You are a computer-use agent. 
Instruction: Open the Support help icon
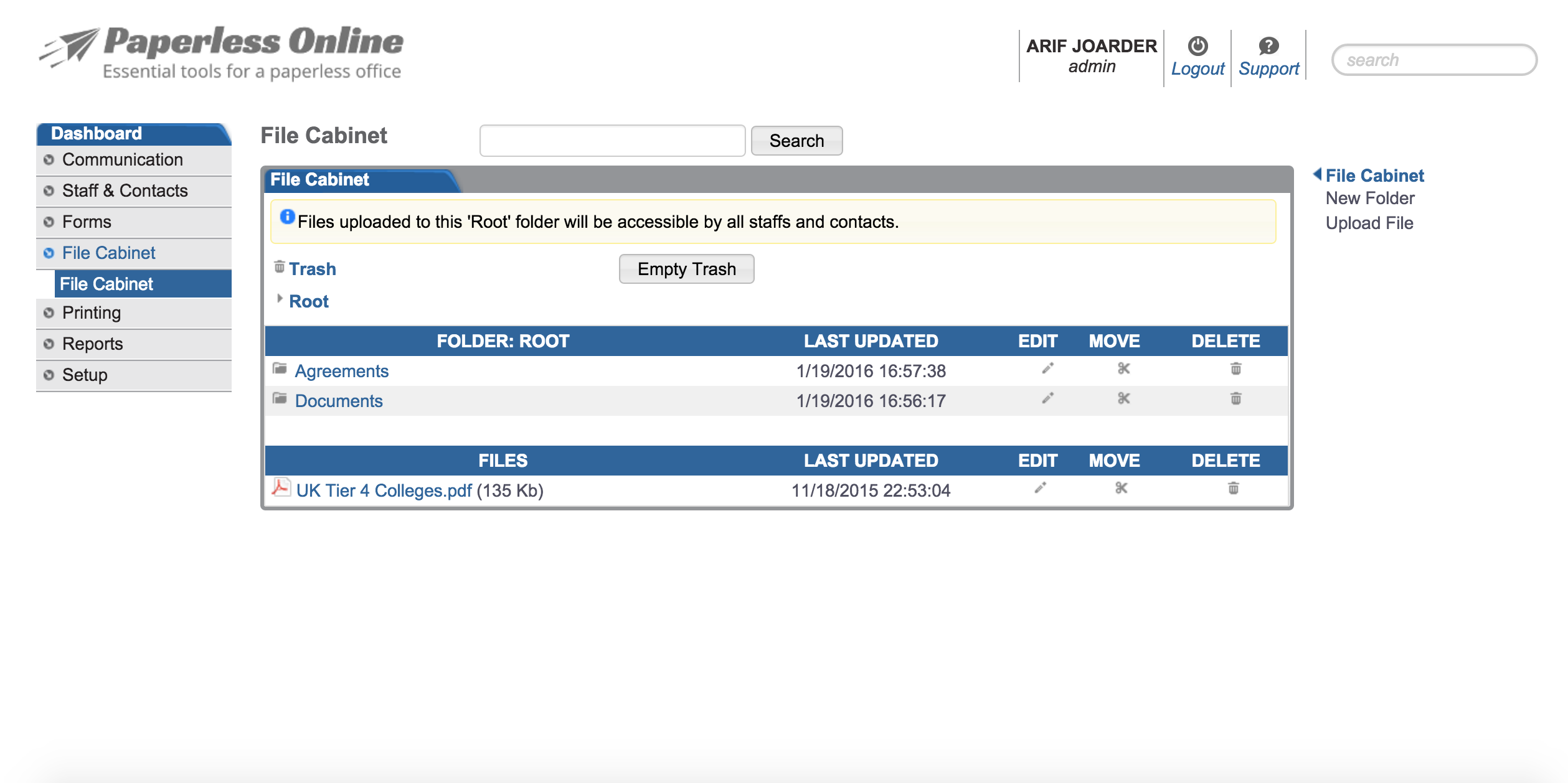click(1268, 45)
